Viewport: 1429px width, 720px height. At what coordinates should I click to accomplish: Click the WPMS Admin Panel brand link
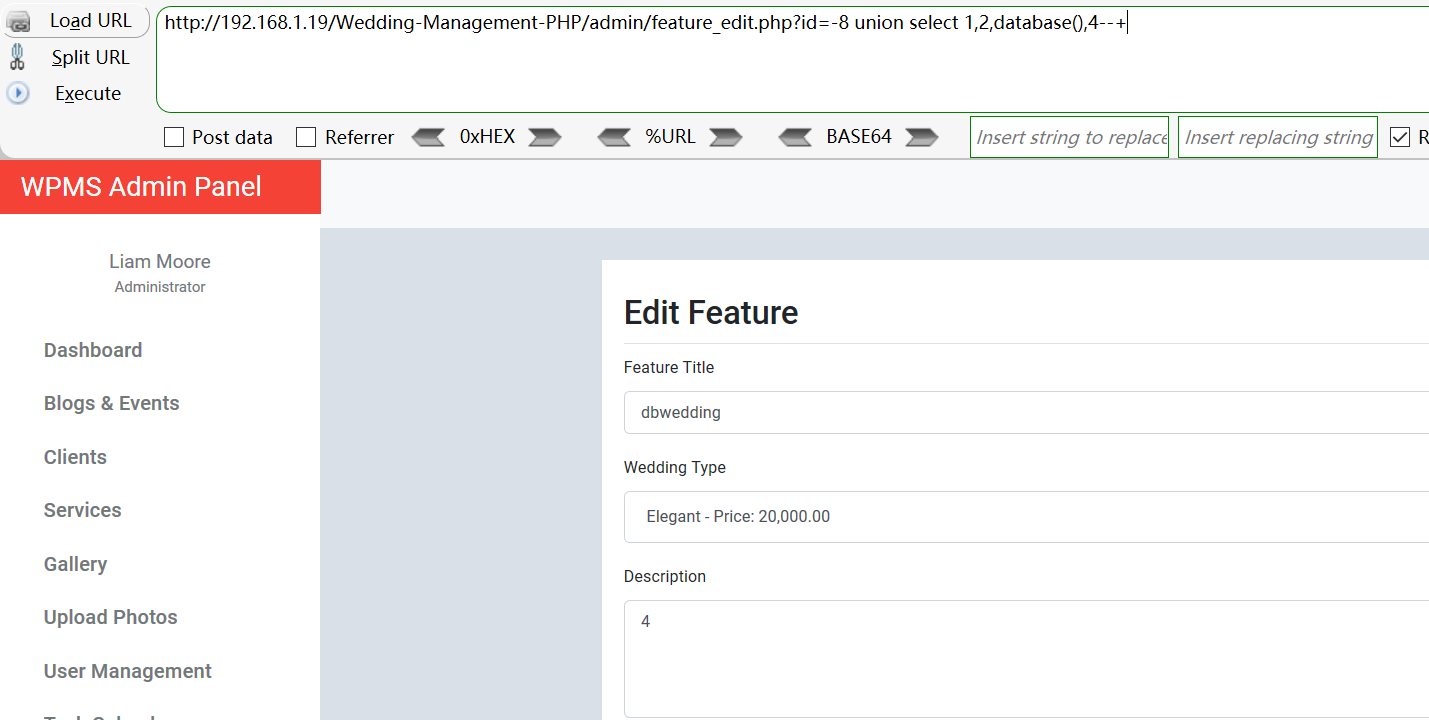point(141,186)
